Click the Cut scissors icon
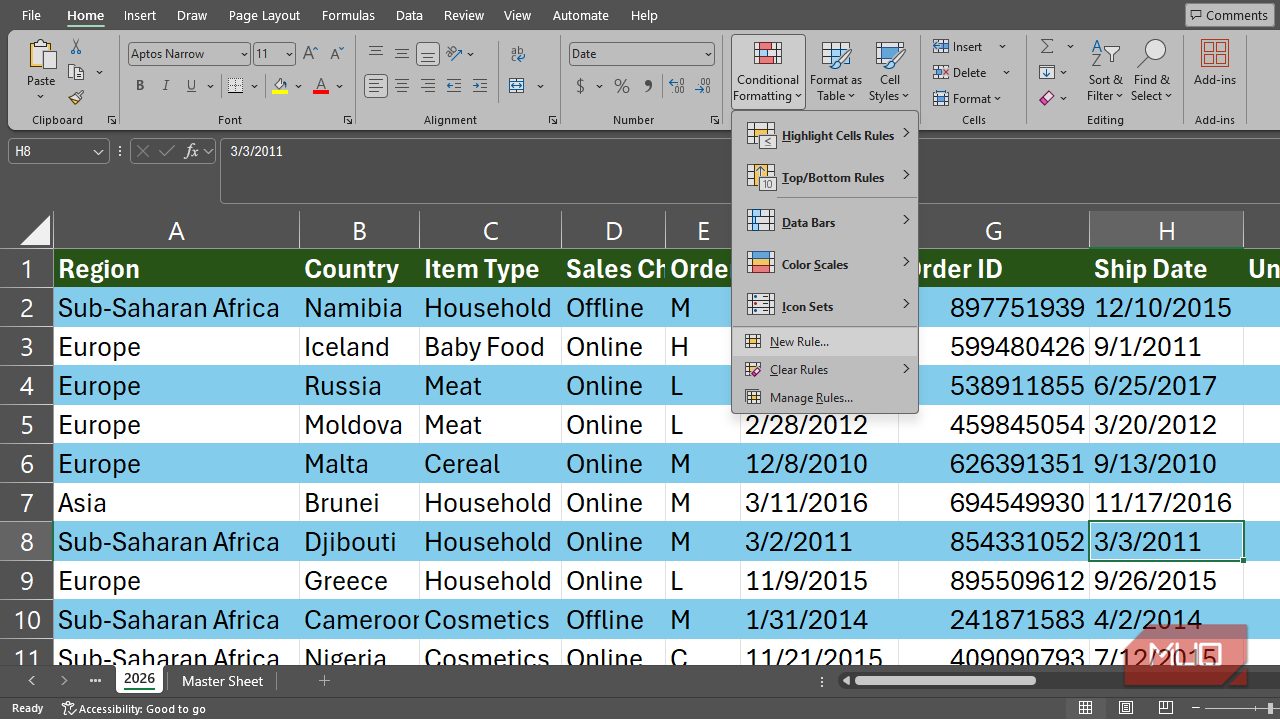Viewport: 1280px width, 720px height. click(76, 47)
